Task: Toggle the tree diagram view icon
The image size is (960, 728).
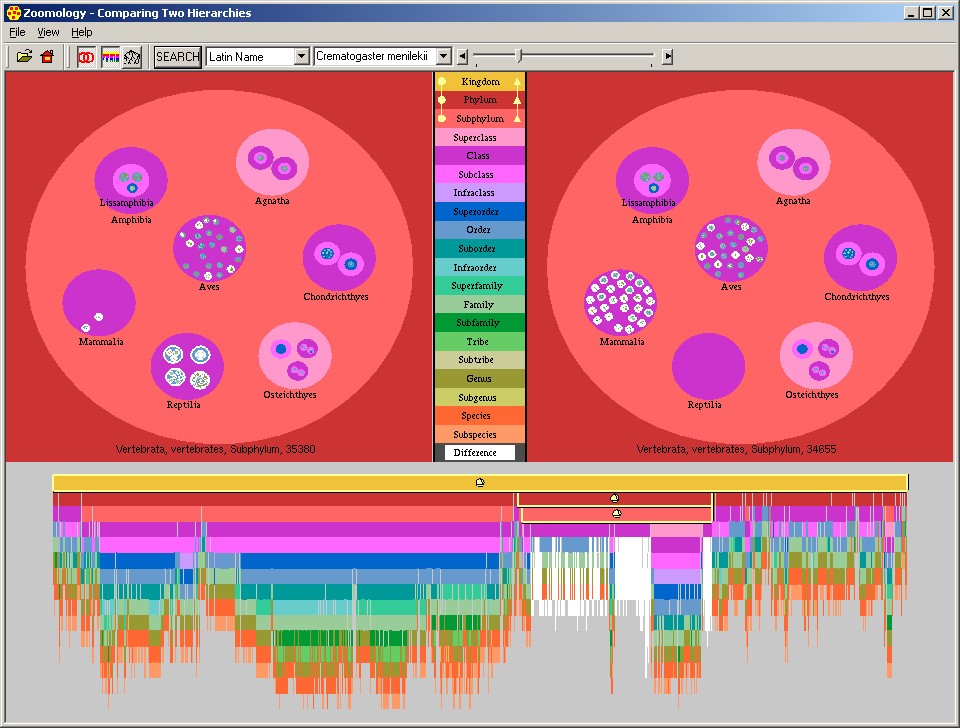Action: tap(132, 57)
